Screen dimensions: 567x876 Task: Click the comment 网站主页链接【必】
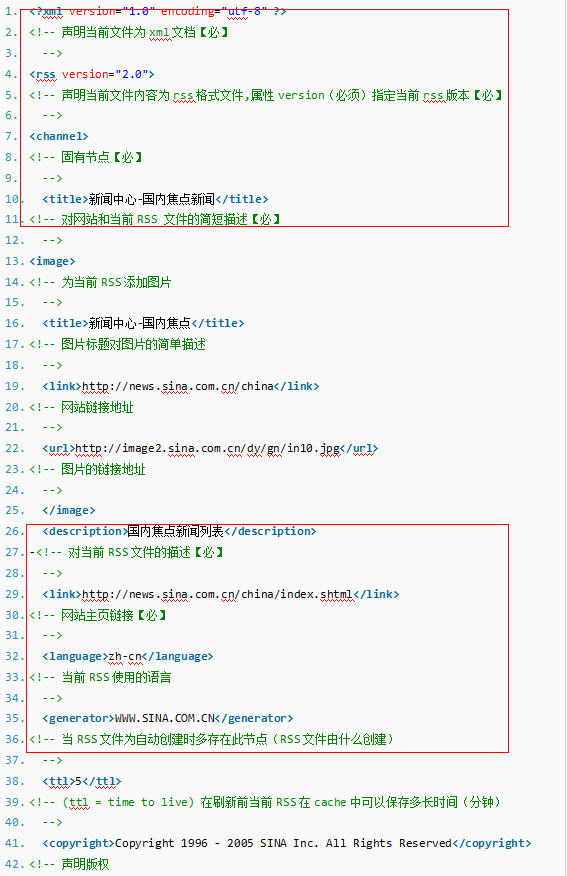tap(98, 615)
